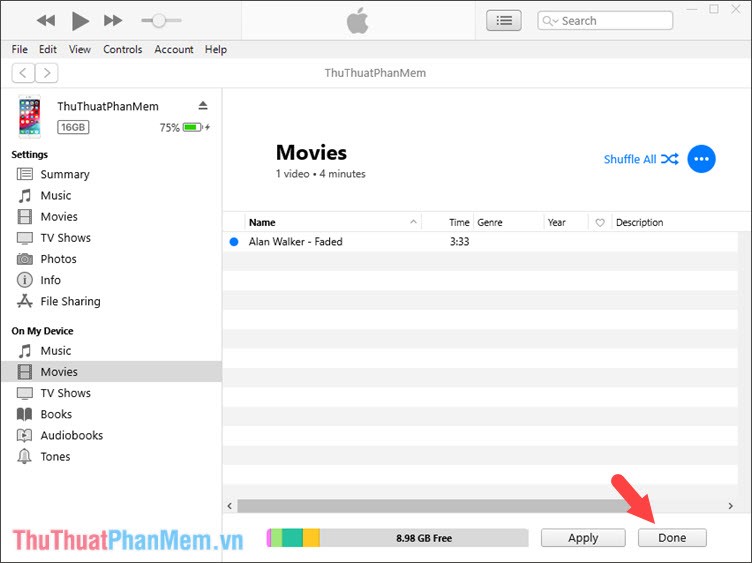The height and width of the screenshot is (563, 752).
Task: Open the Help menu
Action: (216, 49)
